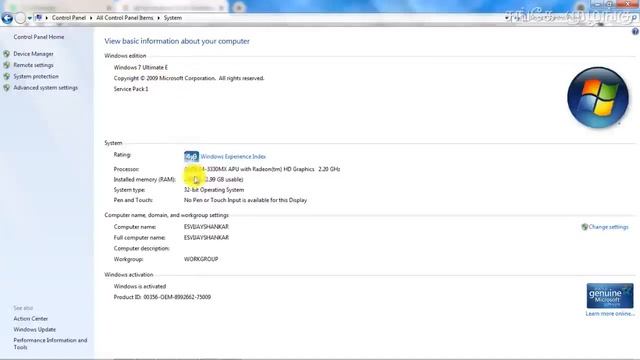Open Windows Experience Index link
Viewport: 640px width, 360px height.
pos(233,157)
